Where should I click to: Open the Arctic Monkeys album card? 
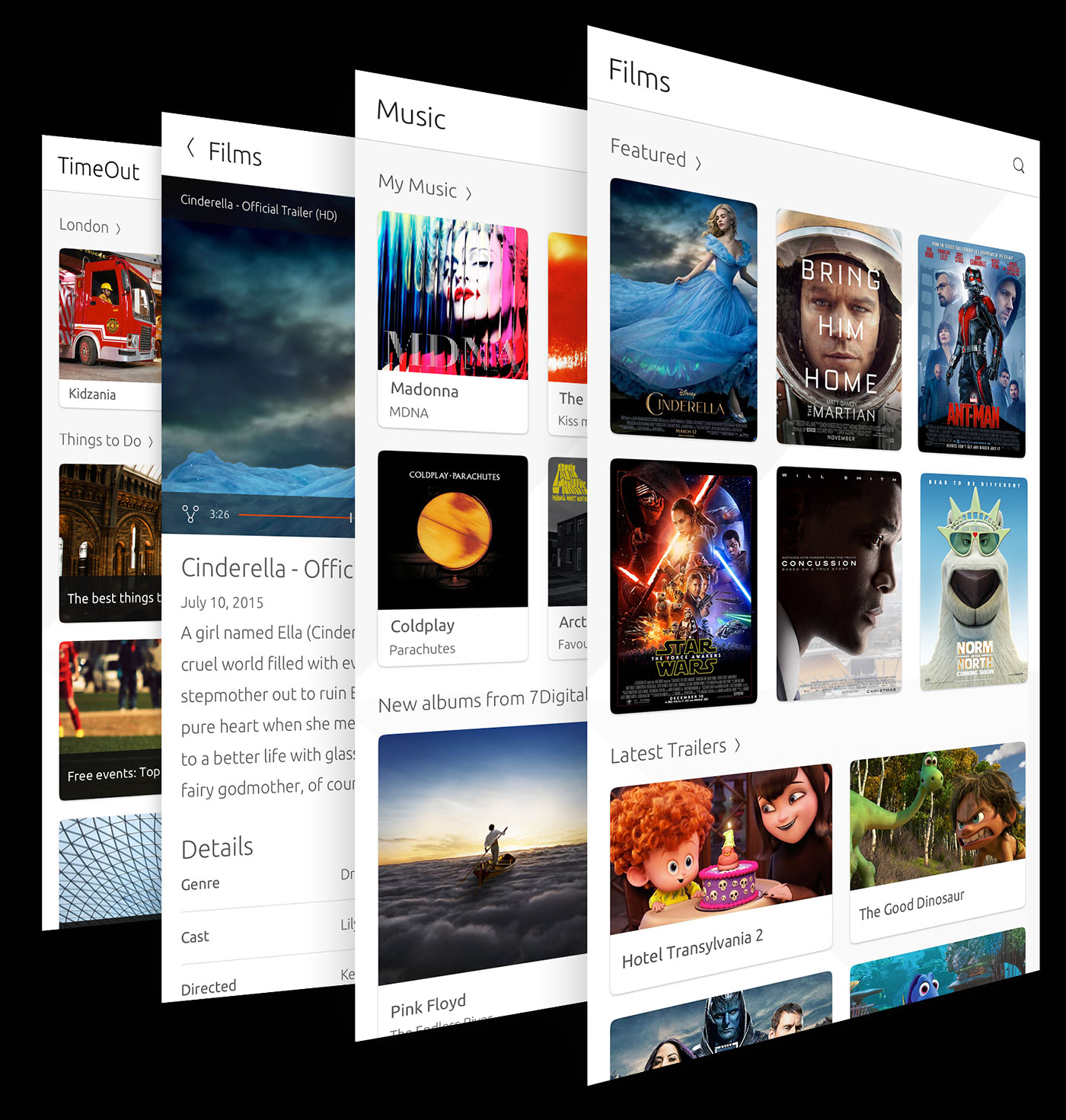(x=567, y=558)
